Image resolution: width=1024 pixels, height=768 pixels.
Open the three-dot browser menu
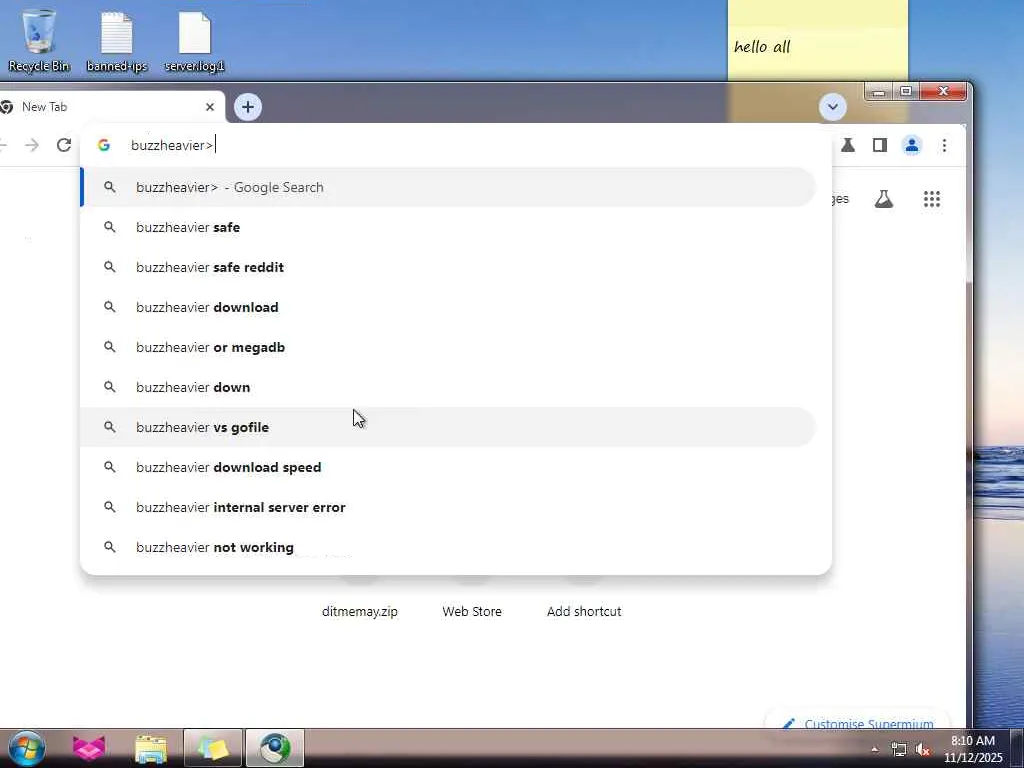point(944,145)
